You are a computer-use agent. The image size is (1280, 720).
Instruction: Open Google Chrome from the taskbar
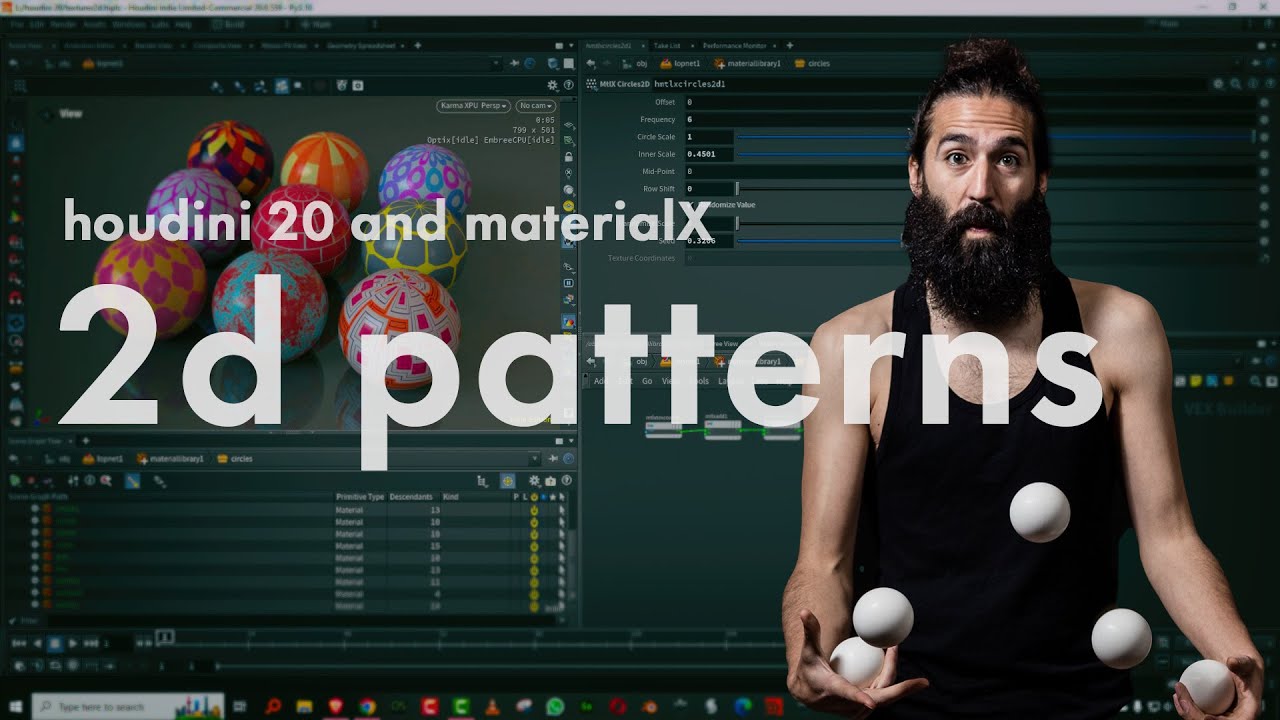[366, 706]
